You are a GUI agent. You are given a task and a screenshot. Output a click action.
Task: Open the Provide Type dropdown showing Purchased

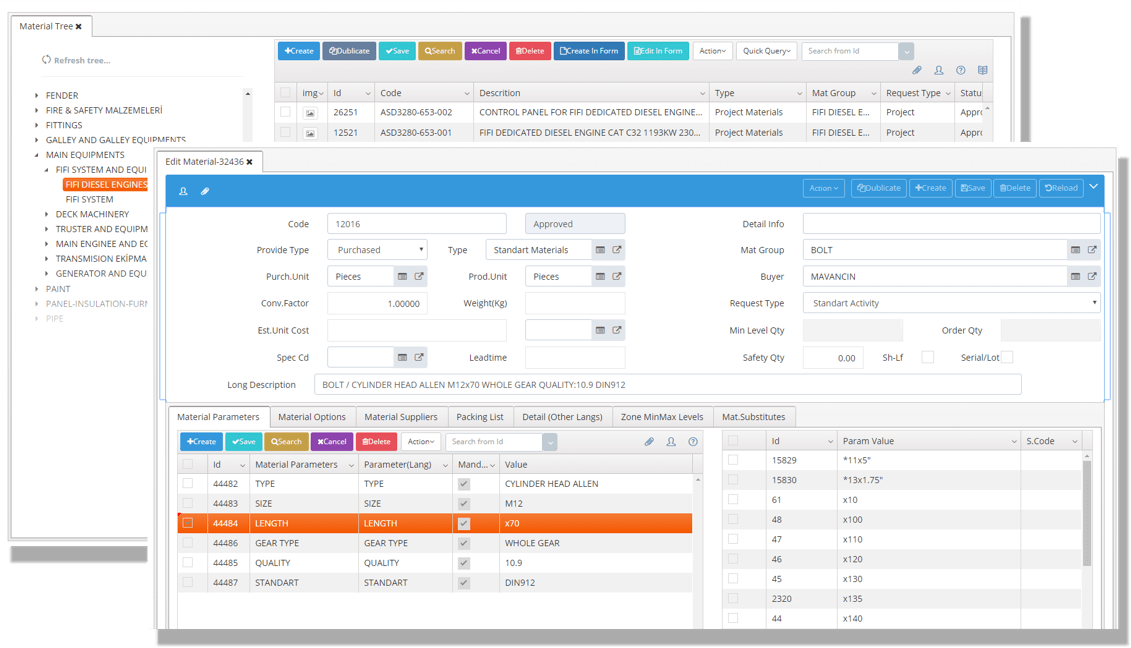(377, 250)
